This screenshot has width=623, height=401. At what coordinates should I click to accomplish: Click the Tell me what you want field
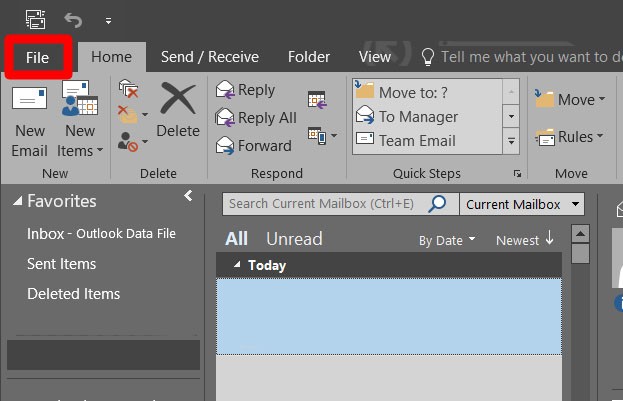click(521, 57)
